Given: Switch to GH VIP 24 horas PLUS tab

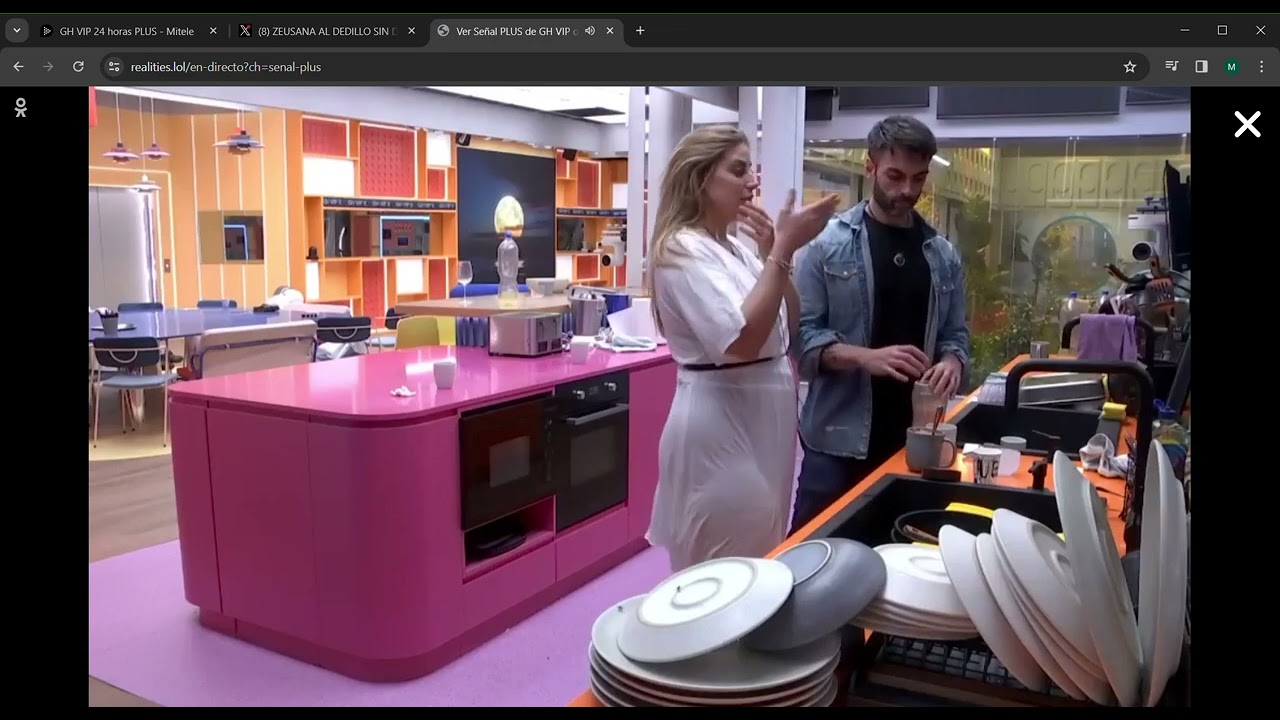Looking at the screenshot, I should [x=128, y=31].
